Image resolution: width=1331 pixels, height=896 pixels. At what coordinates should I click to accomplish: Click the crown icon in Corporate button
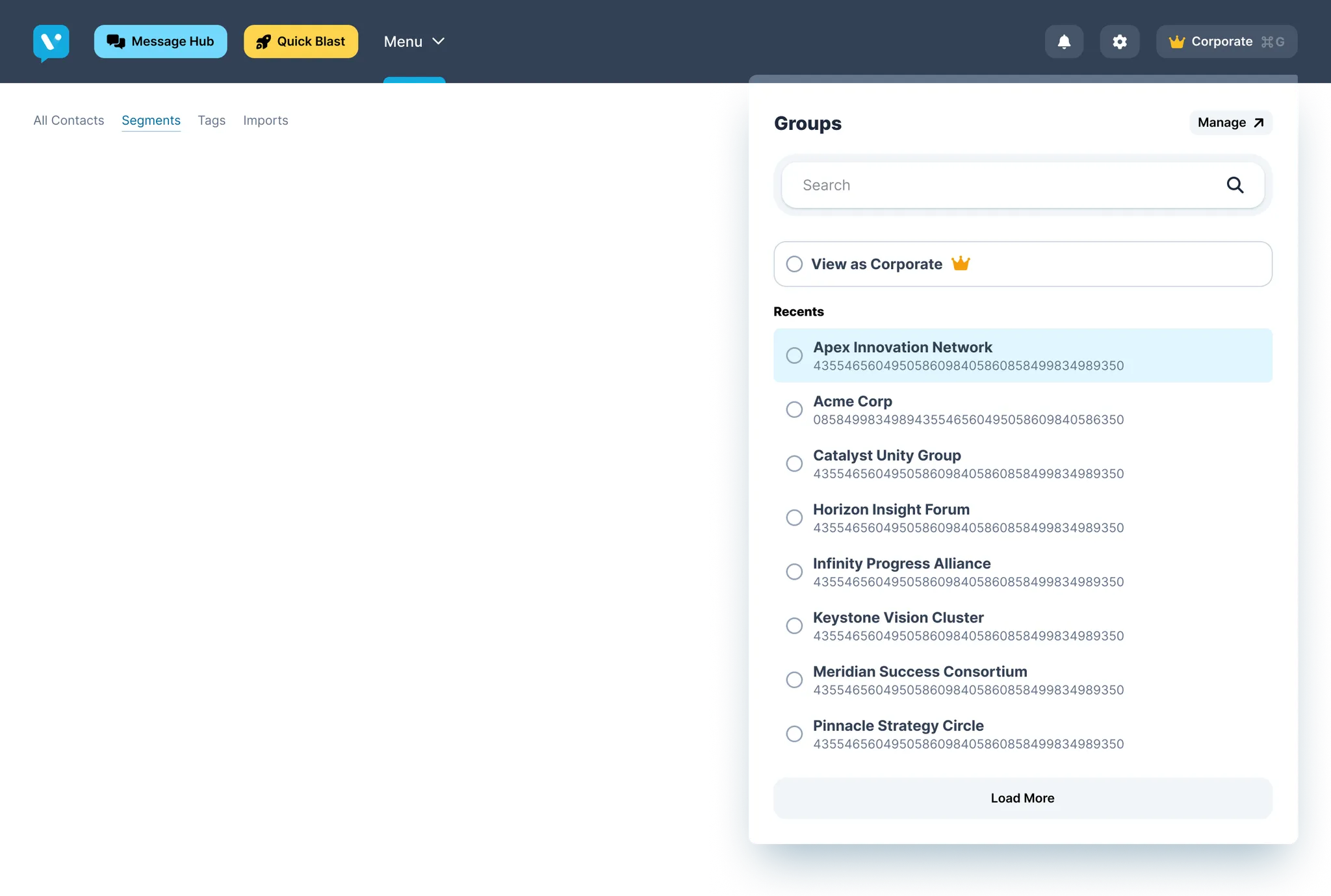coord(1176,42)
